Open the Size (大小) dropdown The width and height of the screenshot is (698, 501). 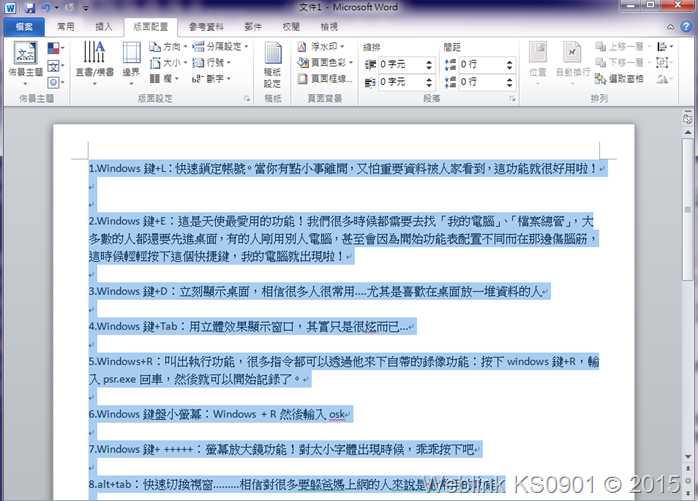(x=168, y=63)
